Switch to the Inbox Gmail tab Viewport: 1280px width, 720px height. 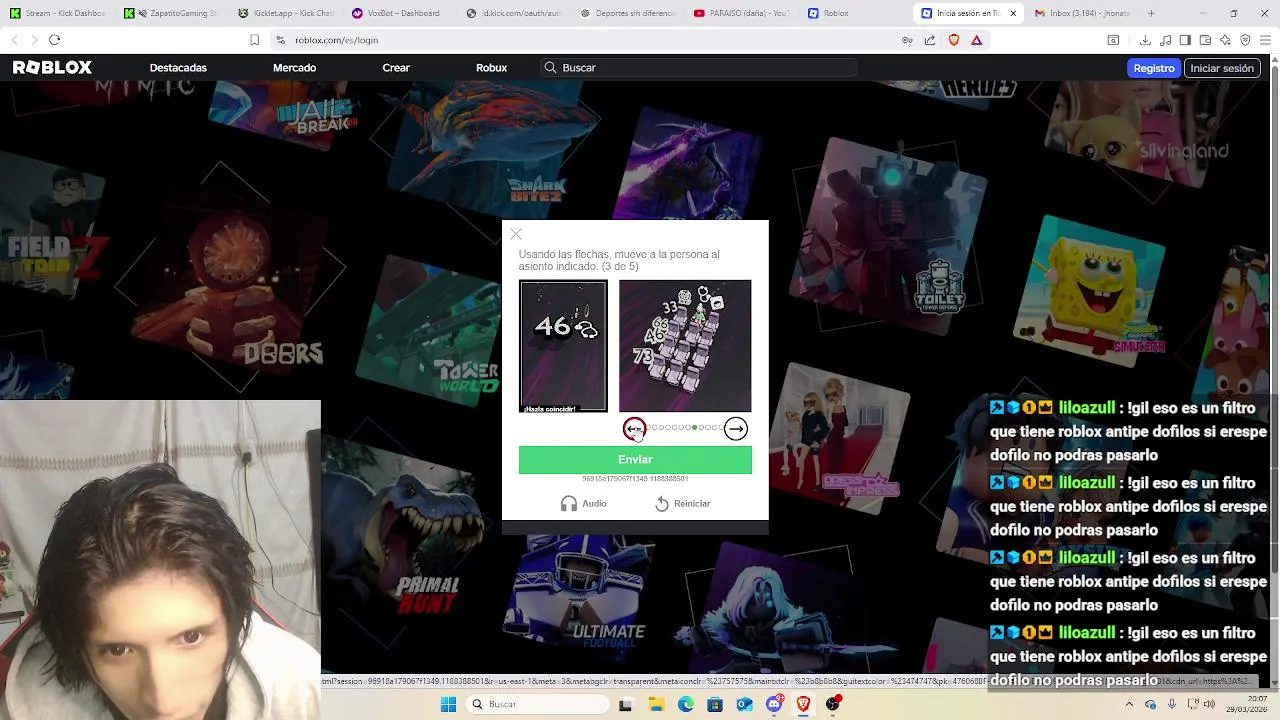1083,13
